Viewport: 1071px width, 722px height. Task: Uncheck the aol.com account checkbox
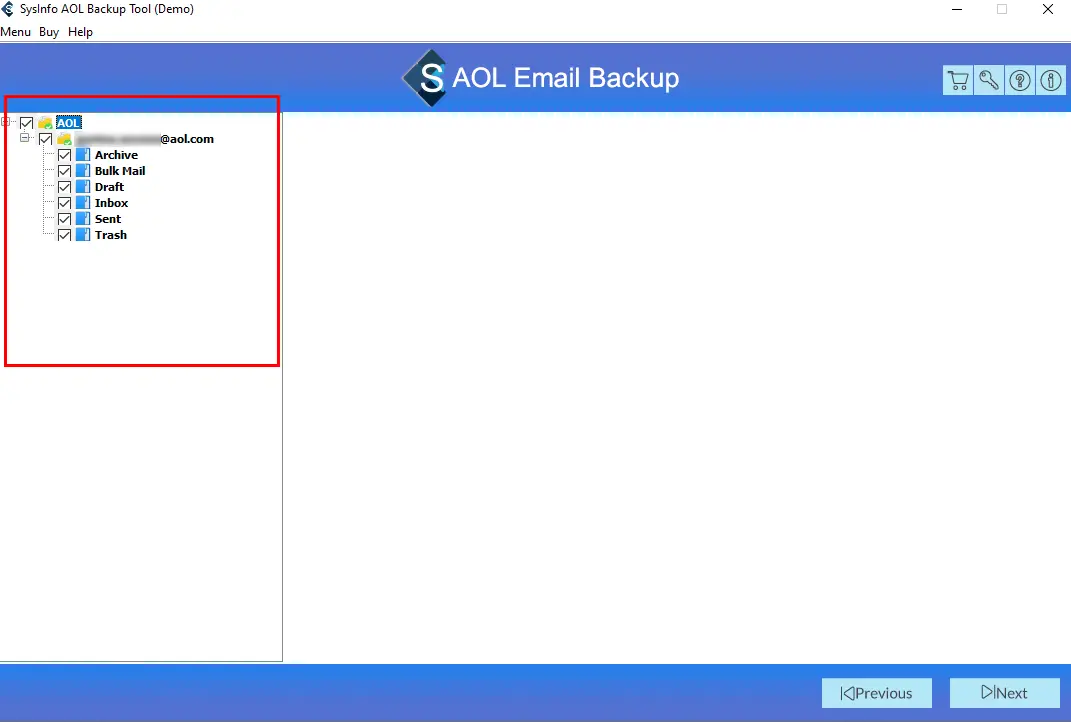click(x=46, y=139)
